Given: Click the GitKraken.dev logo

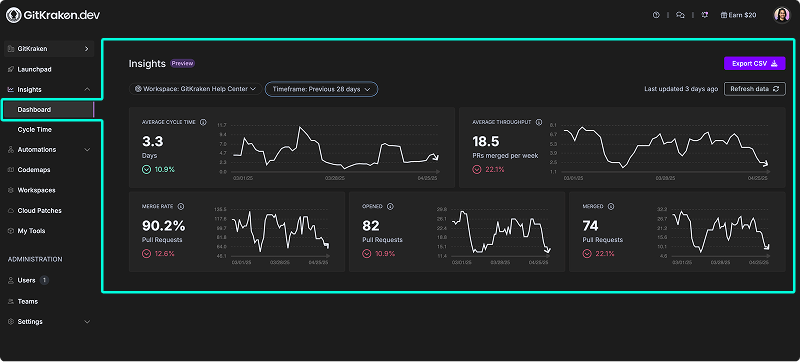Looking at the screenshot, I should pos(53,15).
